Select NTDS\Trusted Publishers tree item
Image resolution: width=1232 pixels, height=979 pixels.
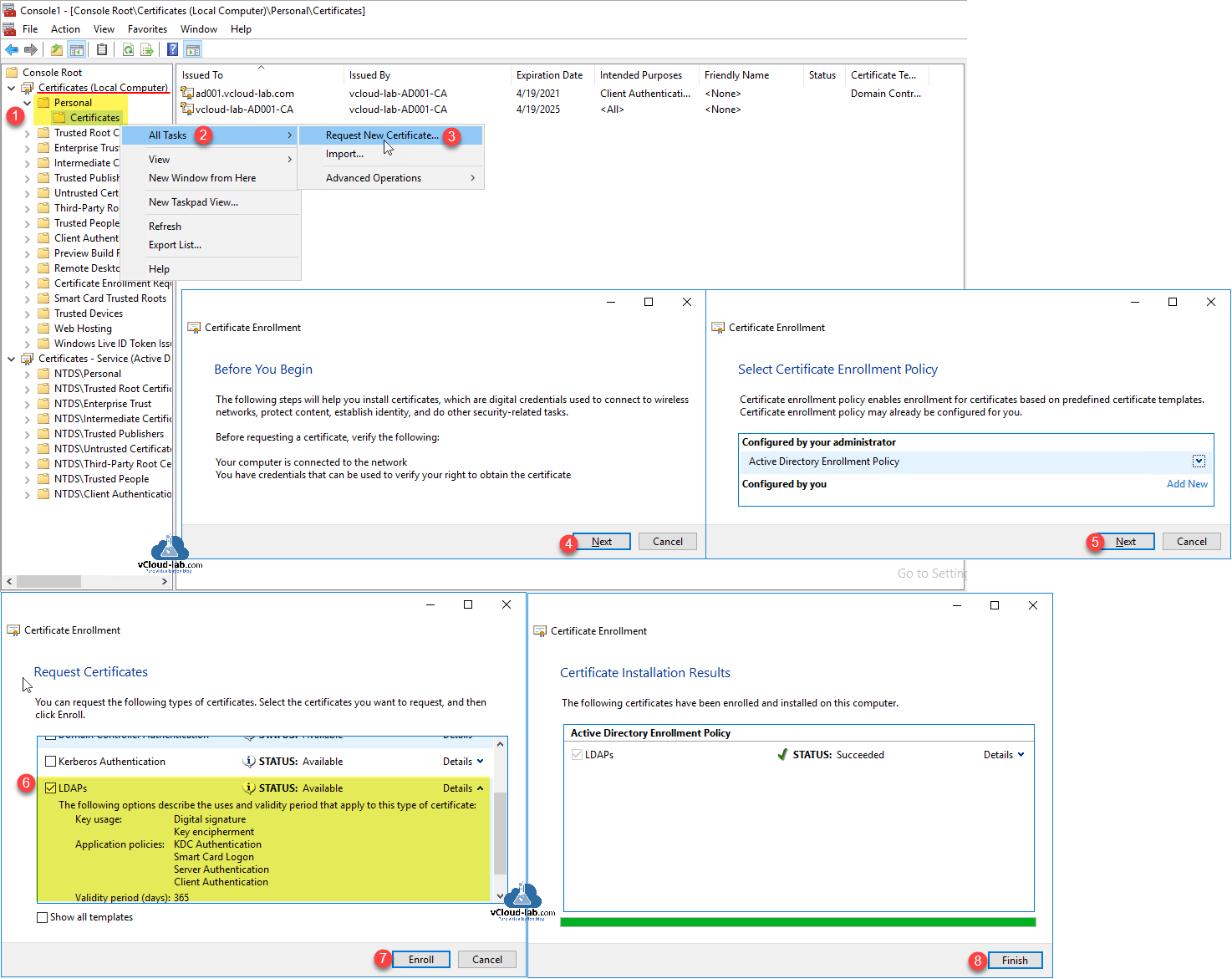click(x=109, y=434)
